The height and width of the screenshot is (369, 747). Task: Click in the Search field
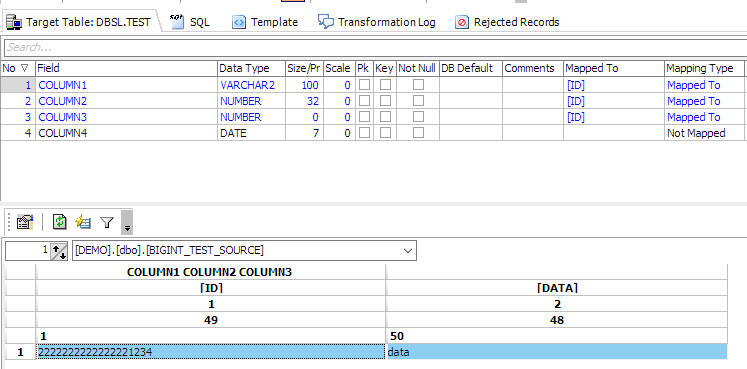(x=375, y=48)
